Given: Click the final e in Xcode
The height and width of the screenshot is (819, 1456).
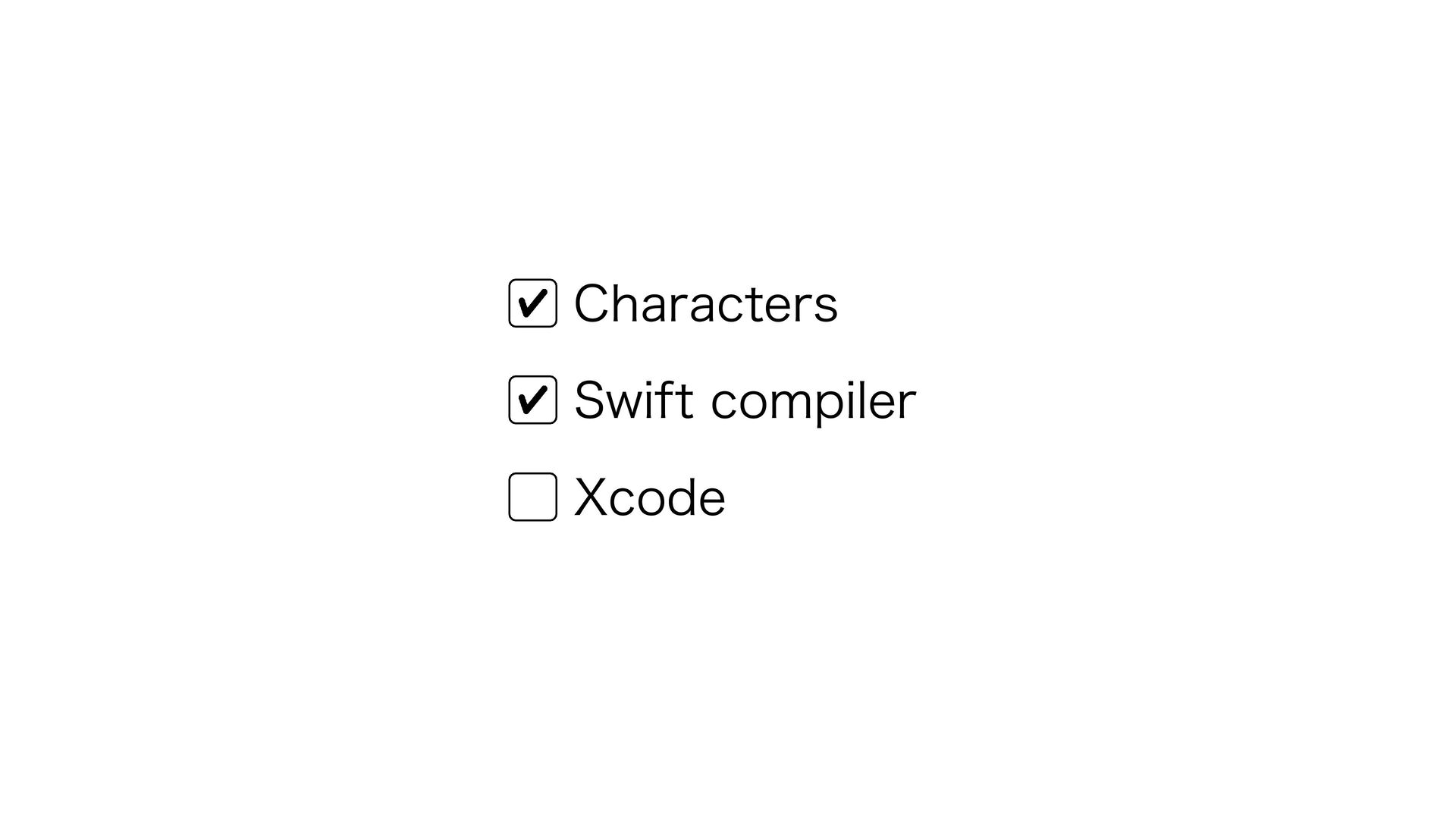Looking at the screenshot, I should click(710, 504).
